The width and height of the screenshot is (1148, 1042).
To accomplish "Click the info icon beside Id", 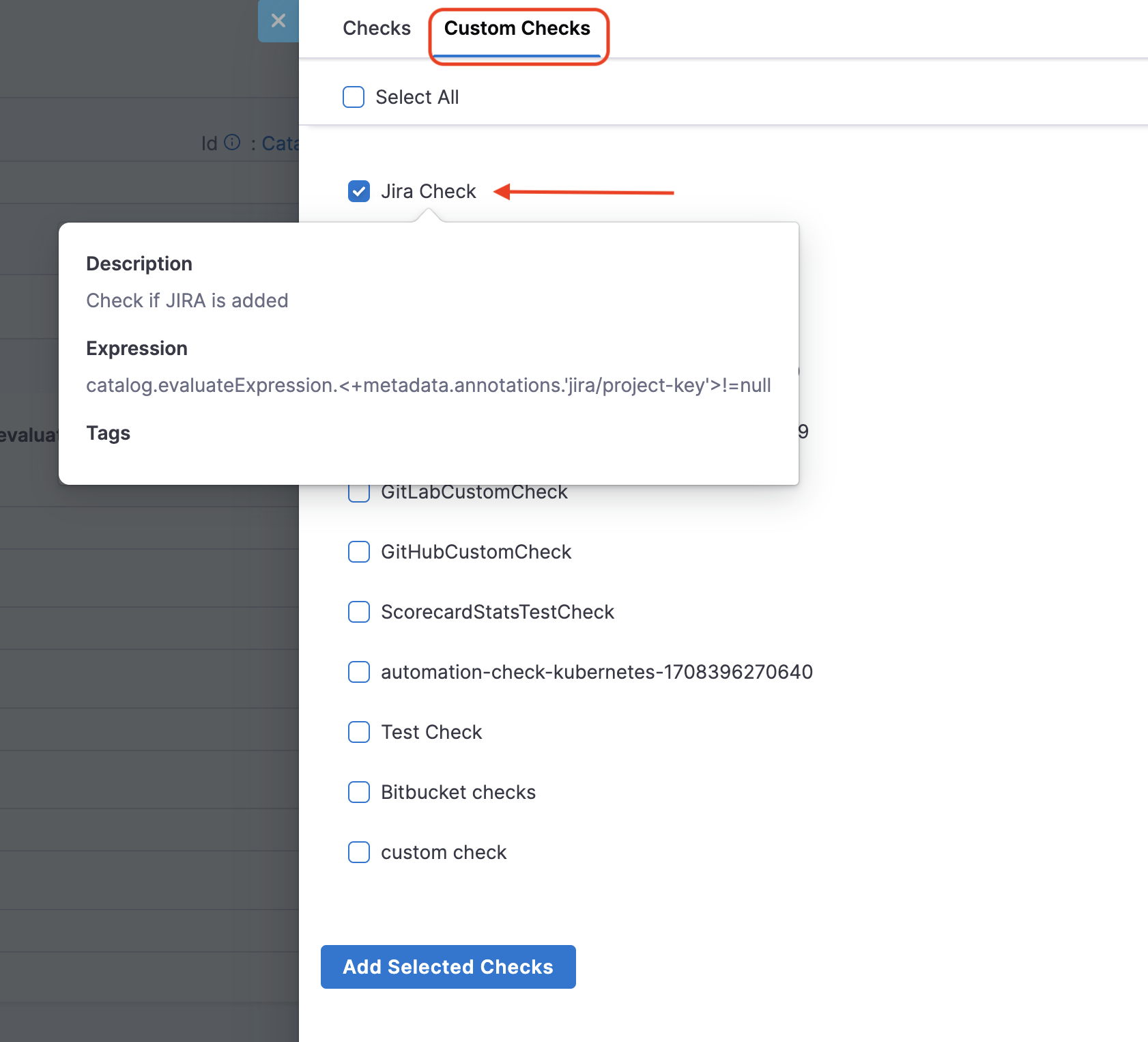I will [233, 142].
